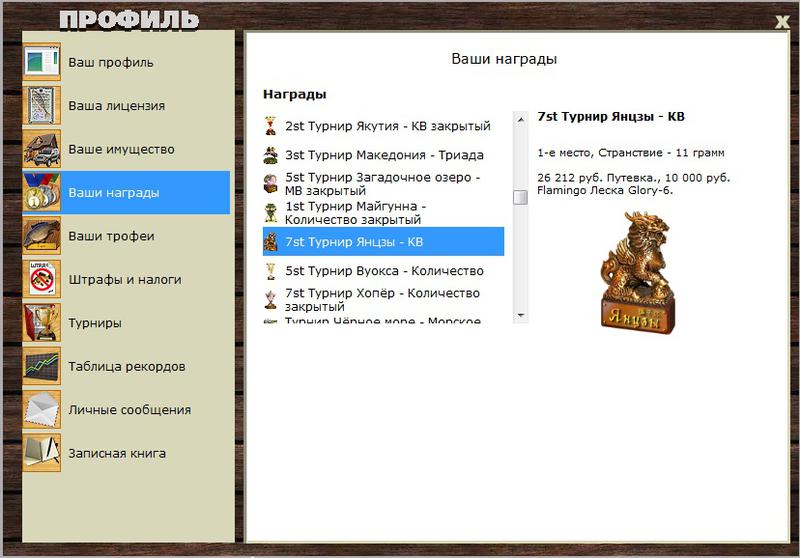Open Ваш профиль menu item
Viewport: 800px width, 558px height.
(x=126, y=62)
